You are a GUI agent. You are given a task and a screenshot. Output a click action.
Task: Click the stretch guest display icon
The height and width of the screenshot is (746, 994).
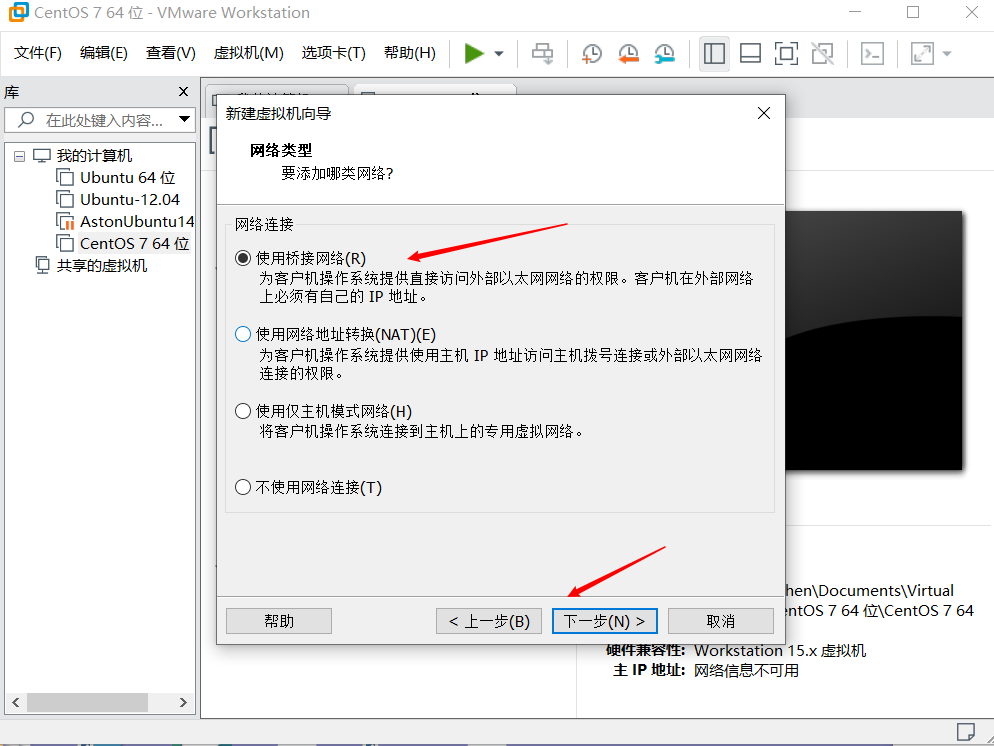click(x=922, y=54)
